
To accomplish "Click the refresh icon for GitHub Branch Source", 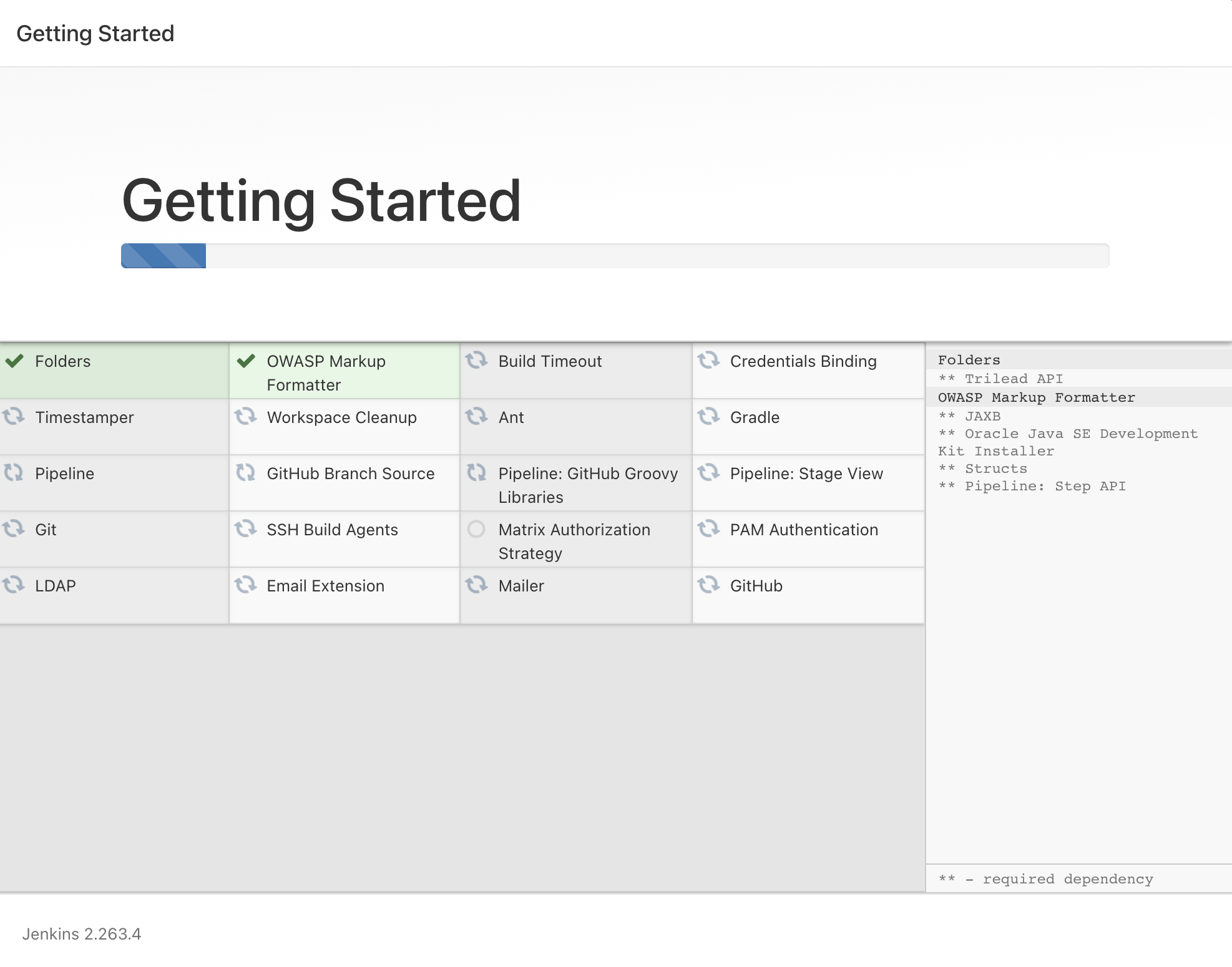I will pyautogui.click(x=246, y=472).
